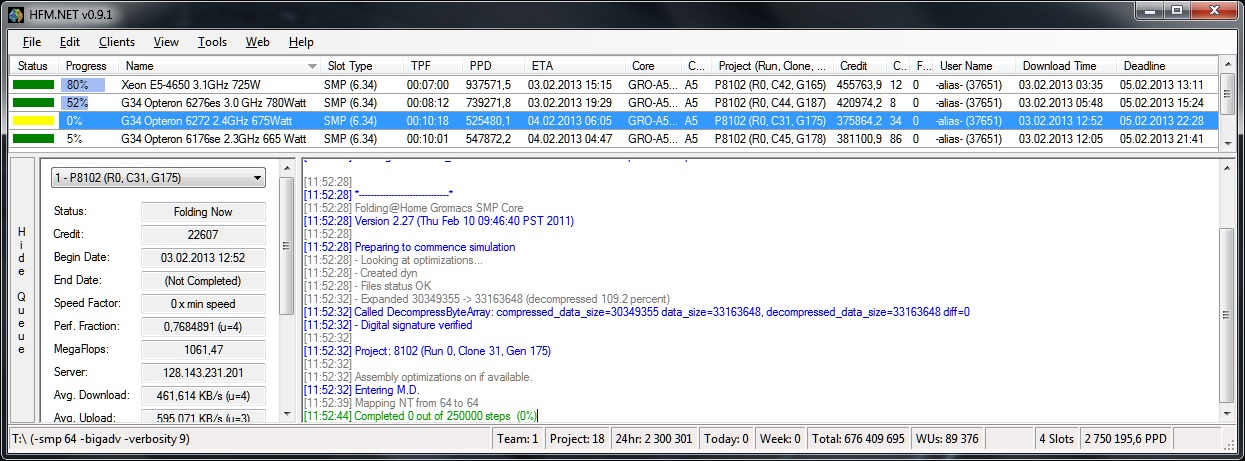Click the Avg. Download value 461,614 KB/s
Viewport: 1245px width, 461px height.
[204, 396]
